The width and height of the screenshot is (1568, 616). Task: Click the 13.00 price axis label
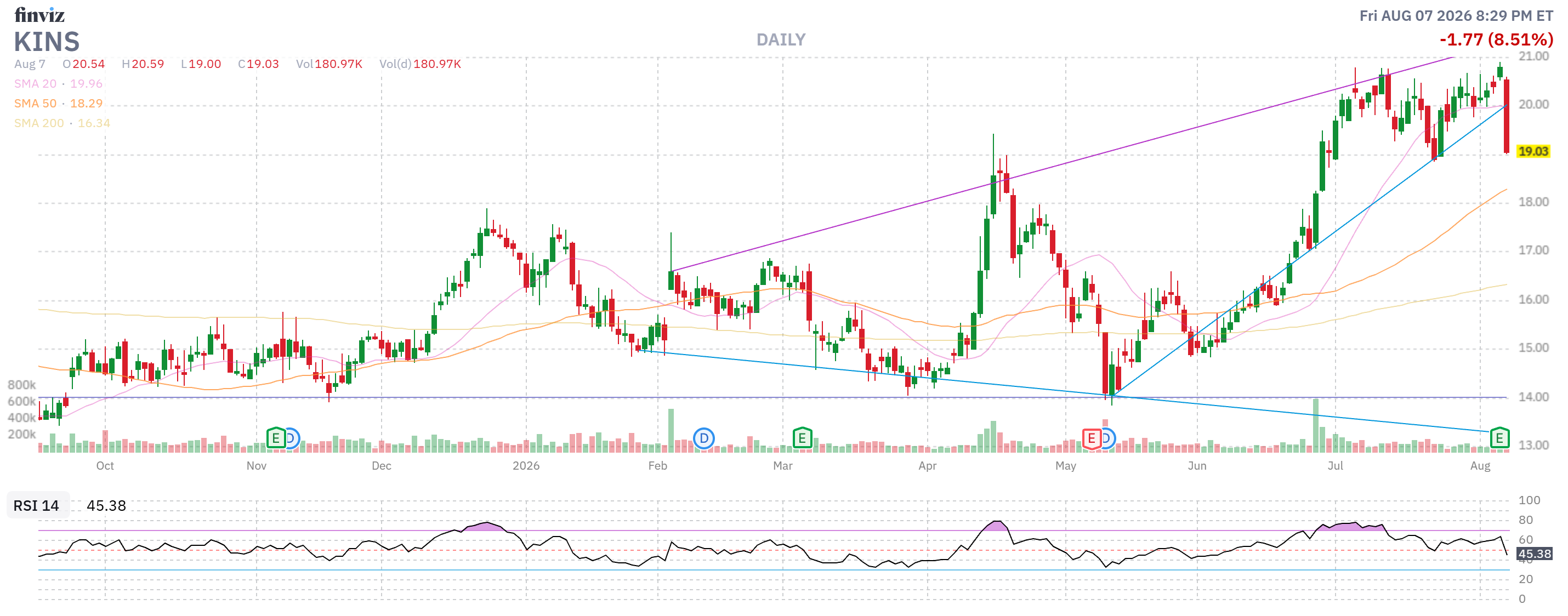click(1533, 445)
